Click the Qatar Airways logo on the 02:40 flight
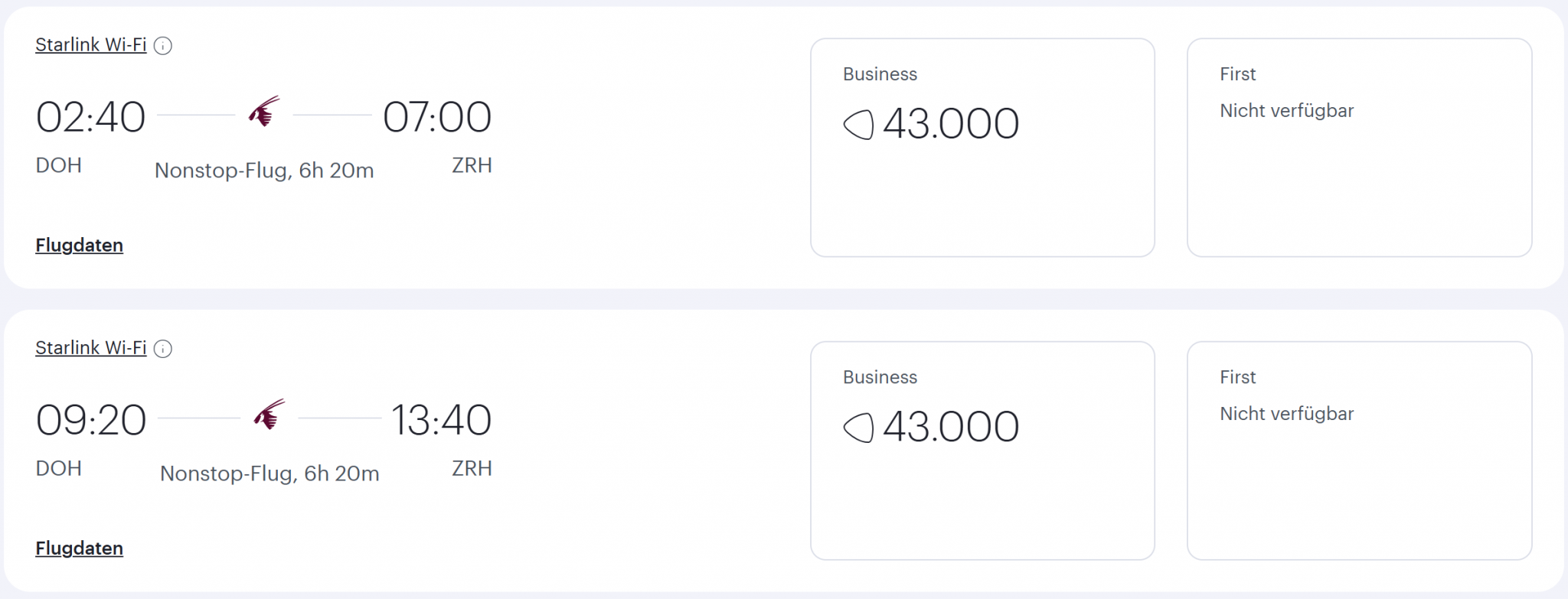 coord(264,112)
